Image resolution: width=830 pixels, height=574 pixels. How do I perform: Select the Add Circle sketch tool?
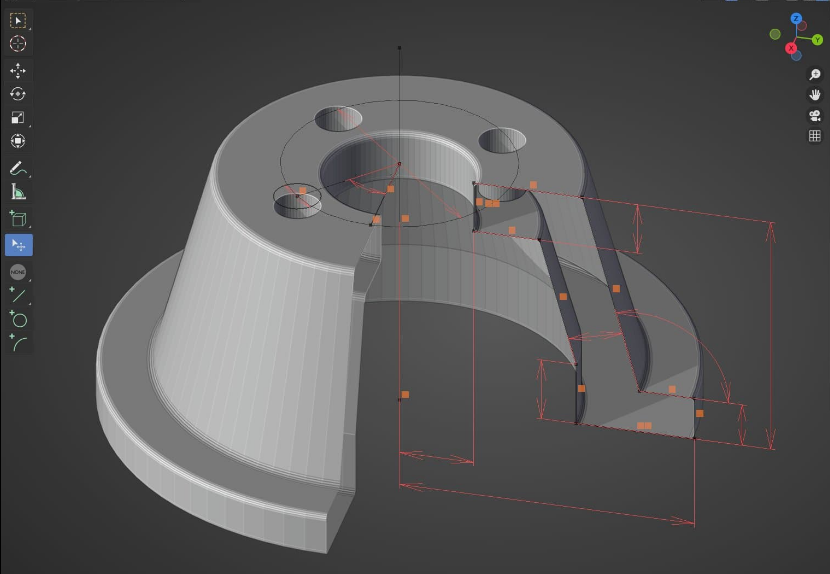[x=18, y=319]
